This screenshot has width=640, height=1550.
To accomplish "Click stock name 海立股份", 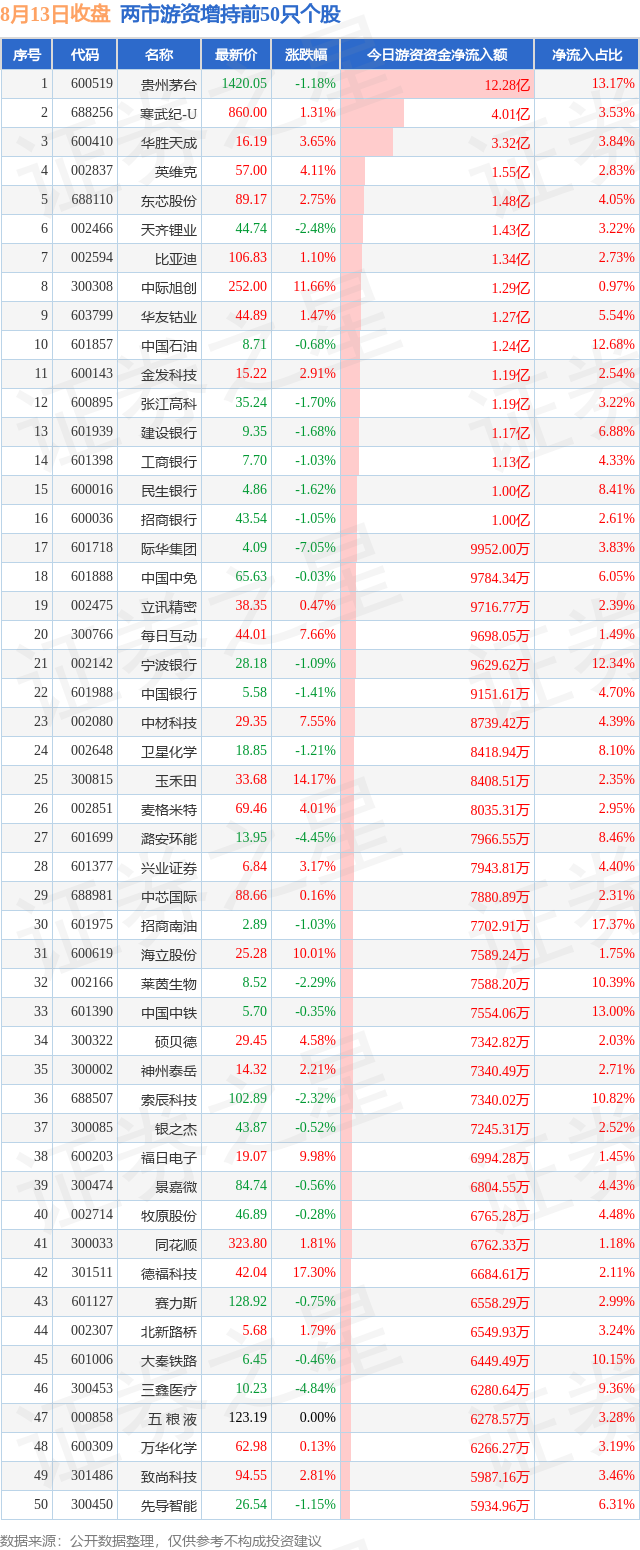I will (x=169, y=954).
